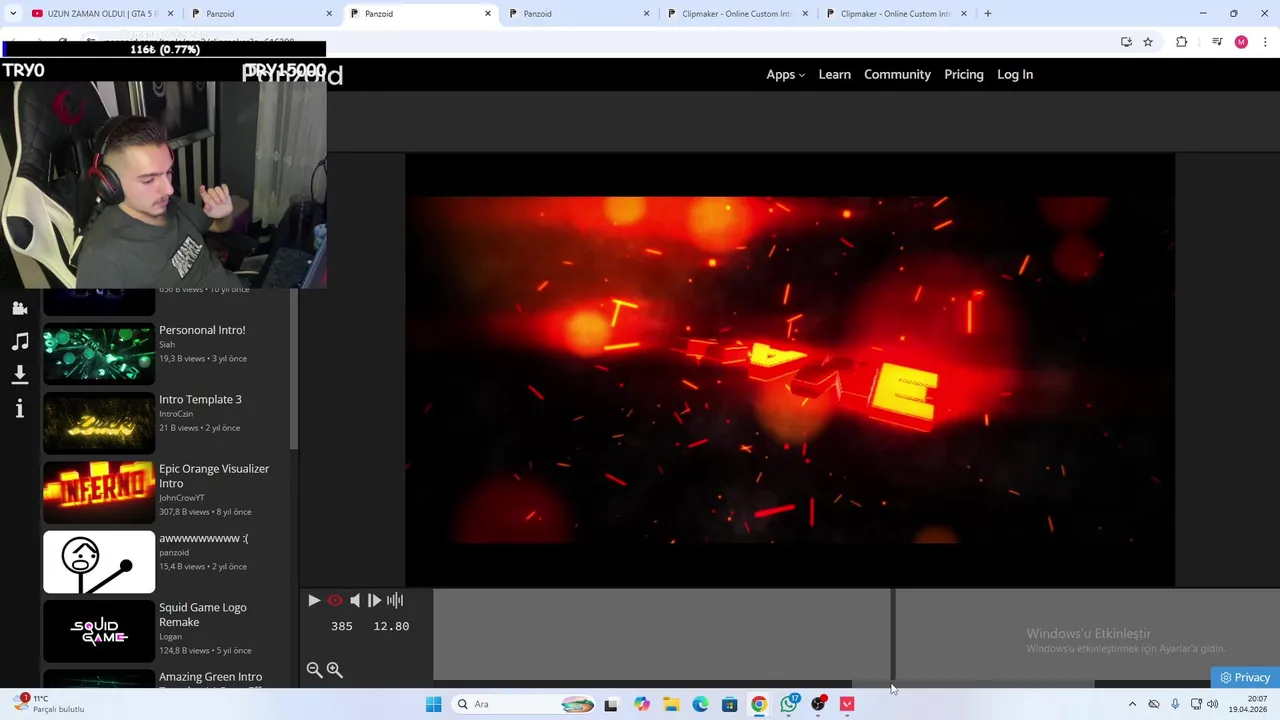Open the Privacy settings button
Screen dimensions: 1280x720
coord(1245,677)
